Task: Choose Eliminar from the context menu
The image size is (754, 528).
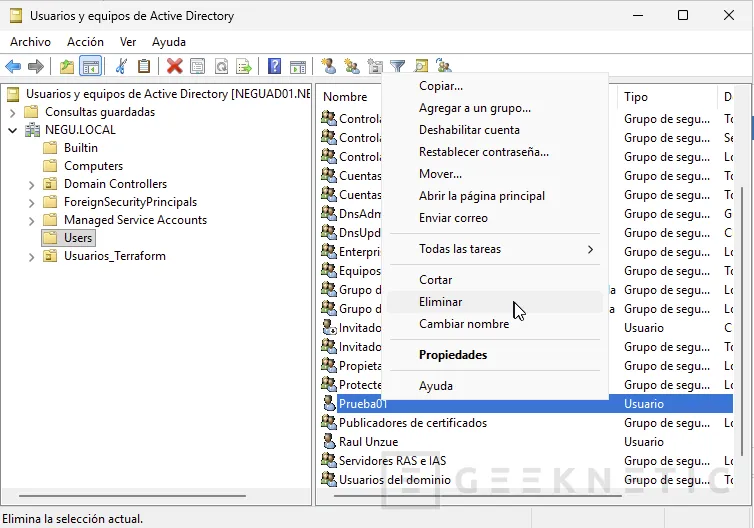Action: [495, 302]
